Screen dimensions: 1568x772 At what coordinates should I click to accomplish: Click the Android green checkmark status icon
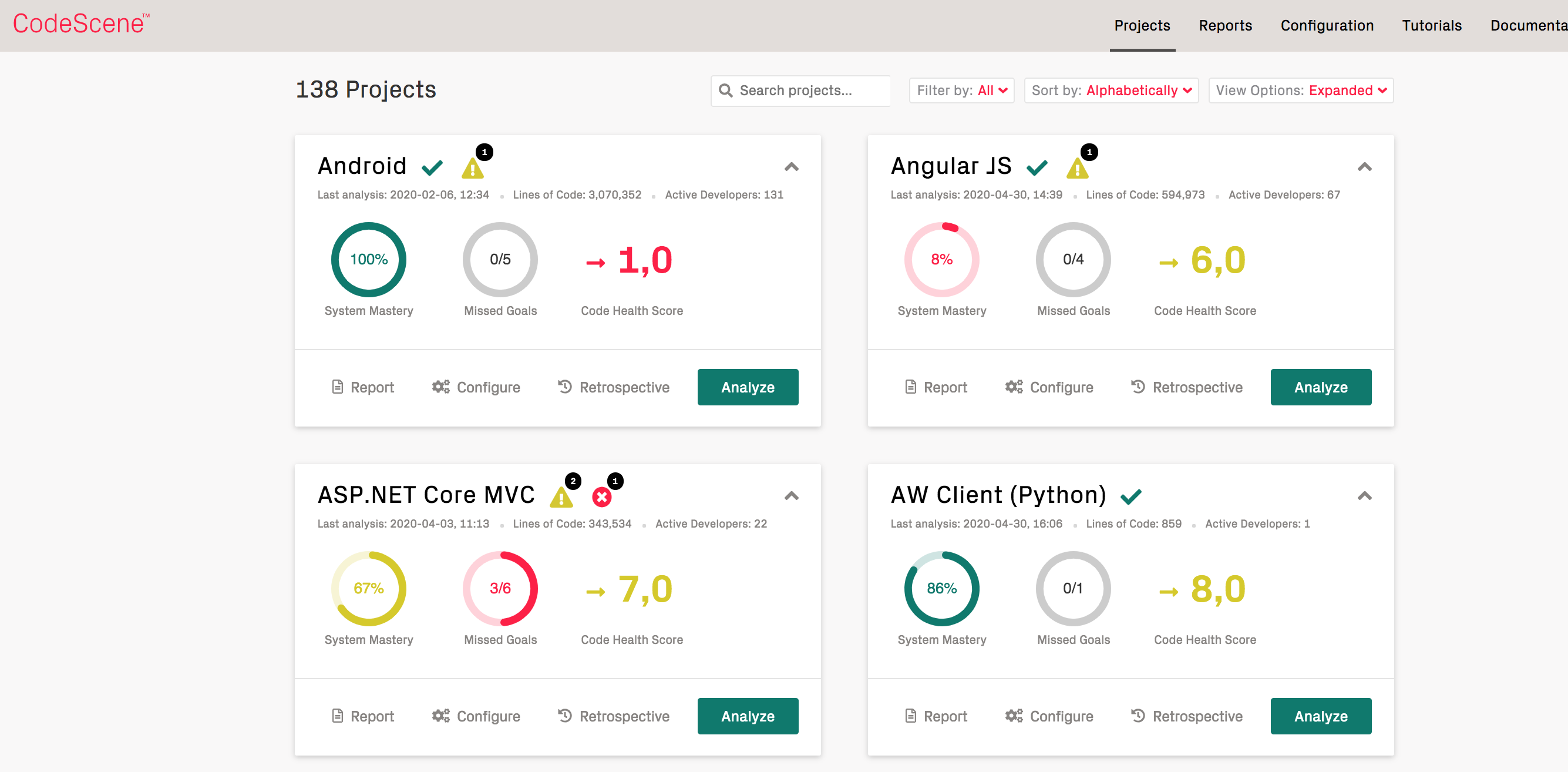[x=432, y=167]
